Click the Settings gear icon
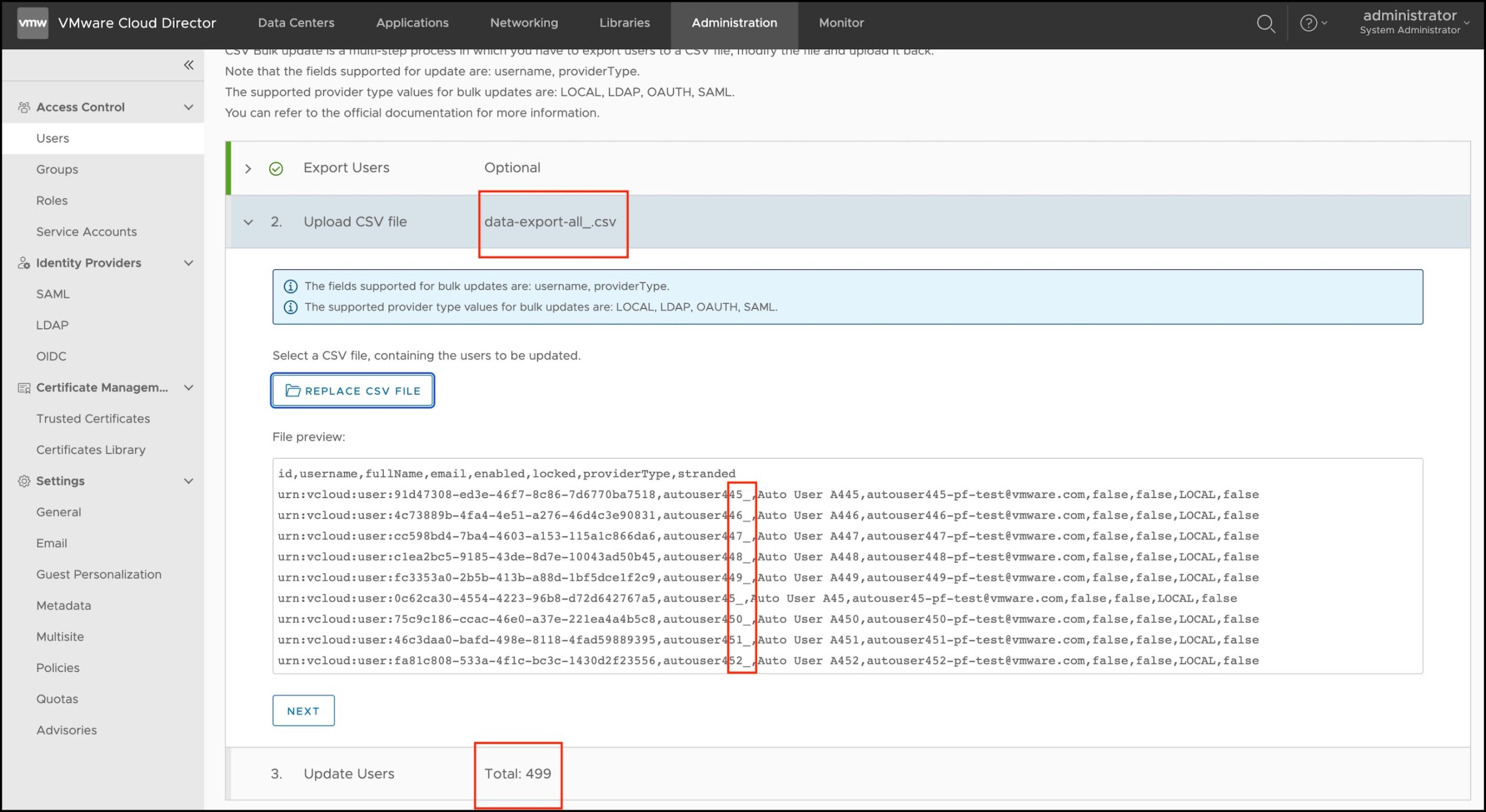 click(x=24, y=481)
